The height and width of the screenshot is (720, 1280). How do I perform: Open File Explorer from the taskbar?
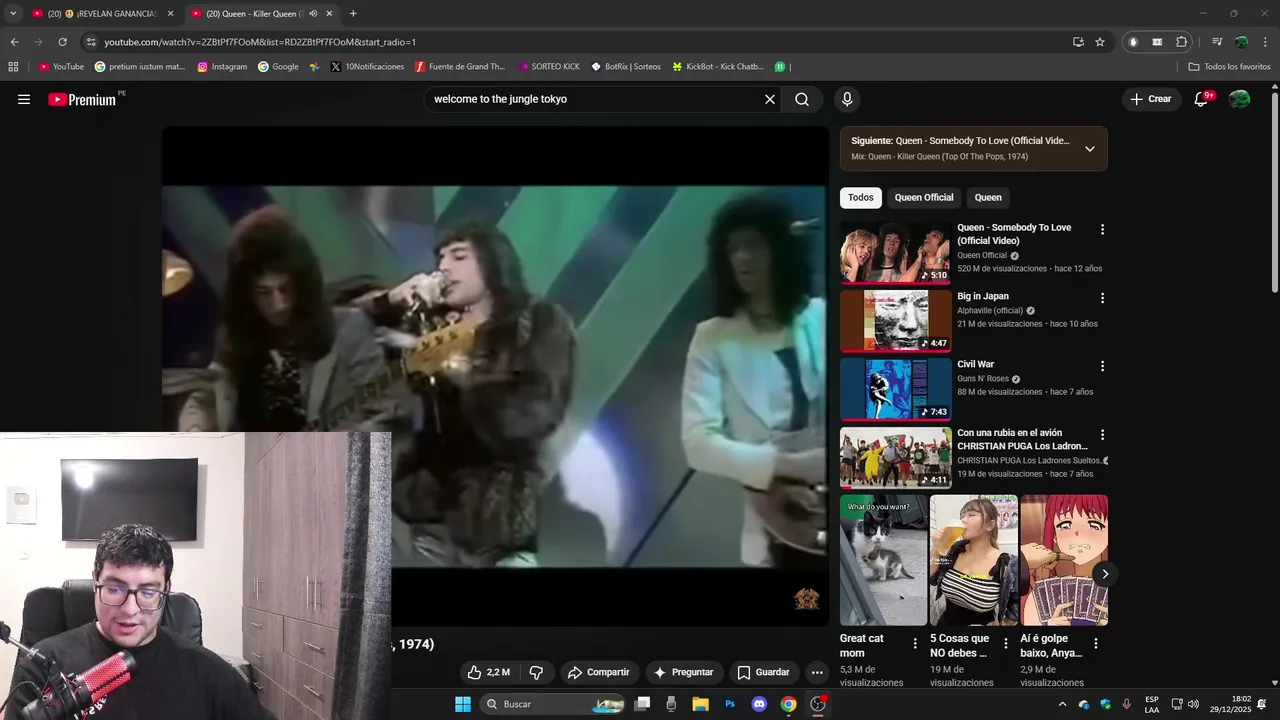[701, 704]
